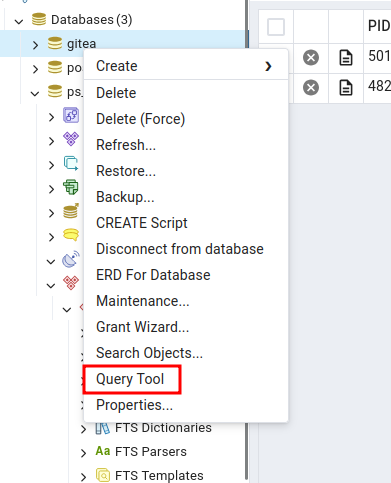Screen dimensions: 391x483
Task: Click the Extensions node icon
Action: point(71,187)
